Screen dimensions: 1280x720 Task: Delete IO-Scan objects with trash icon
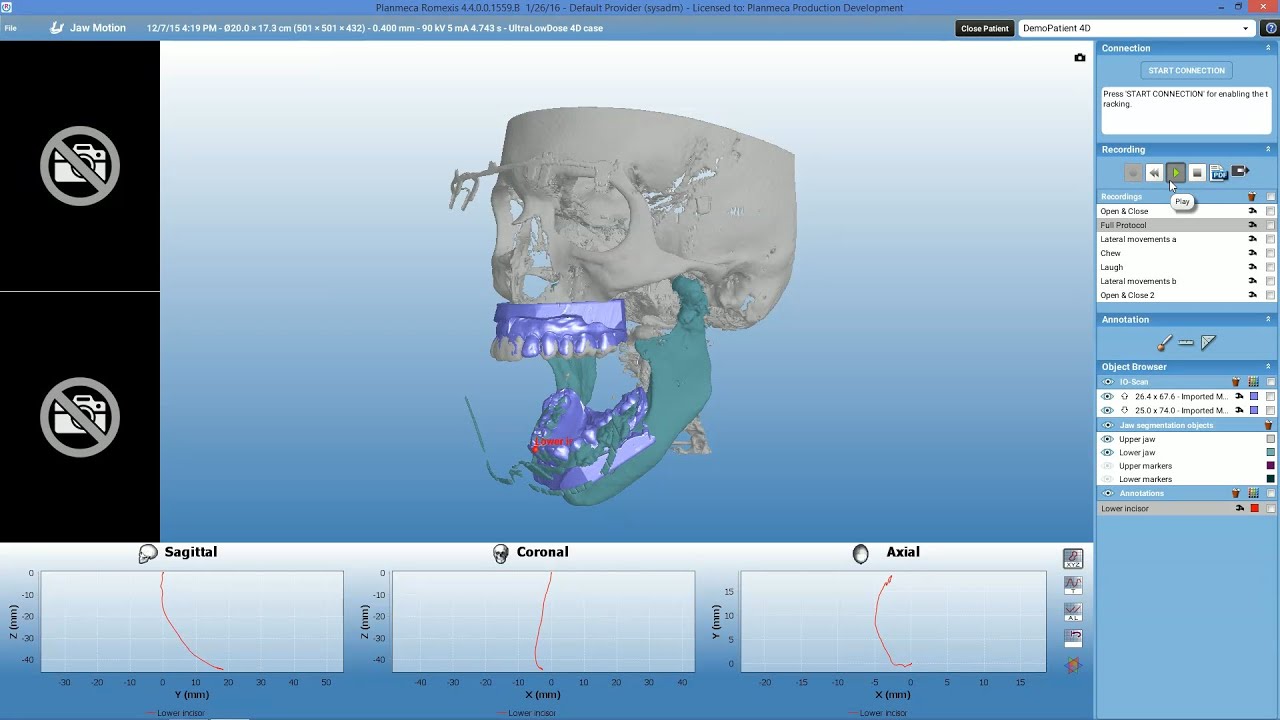pyautogui.click(x=1236, y=382)
